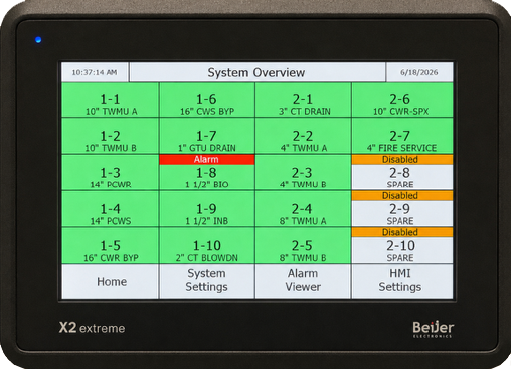Click the 10:37:14 AM clock display
511x369 pixels.
(x=95, y=72)
